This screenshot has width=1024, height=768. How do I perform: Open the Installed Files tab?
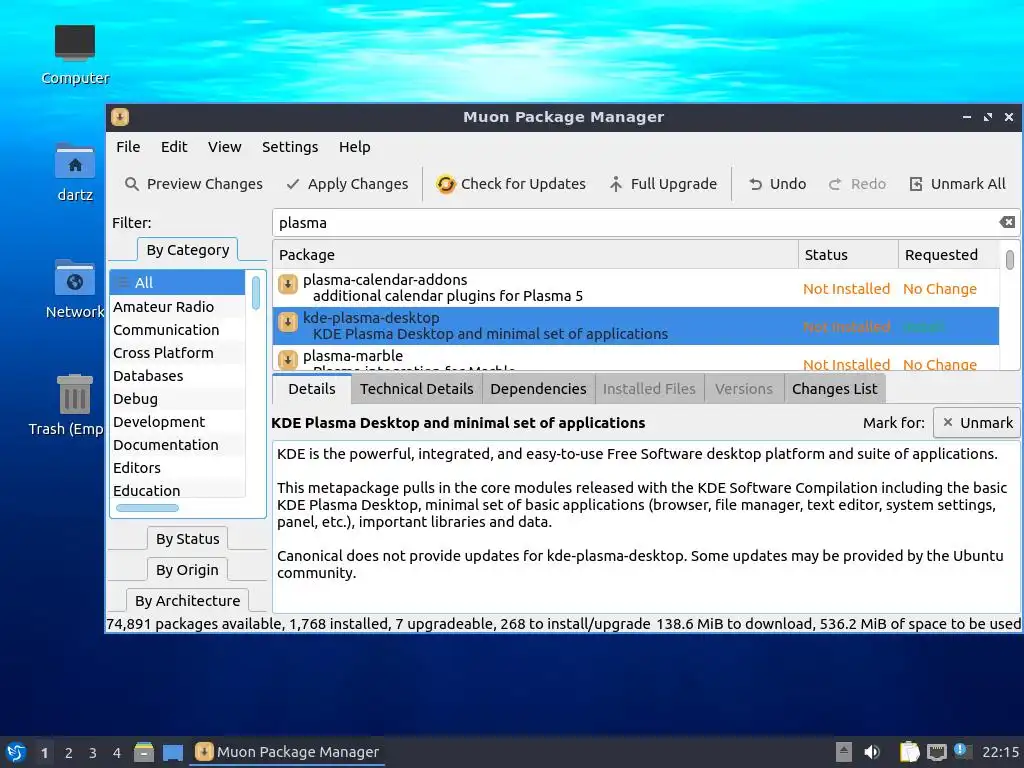[x=649, y=389]
